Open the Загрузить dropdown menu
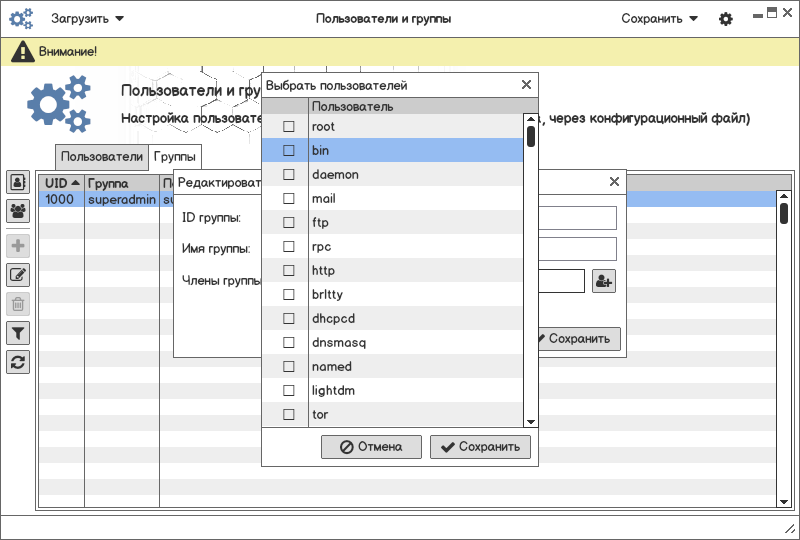 (88, 19)
